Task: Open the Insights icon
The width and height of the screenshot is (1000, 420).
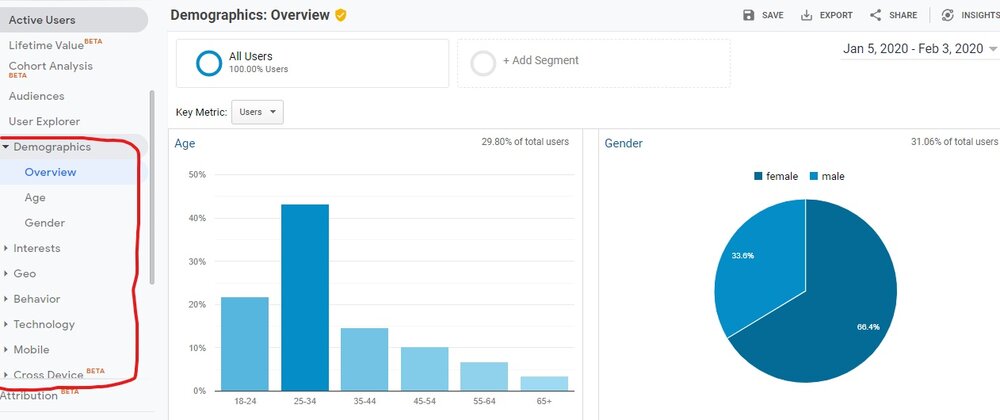Action: (x=948, y=15)
